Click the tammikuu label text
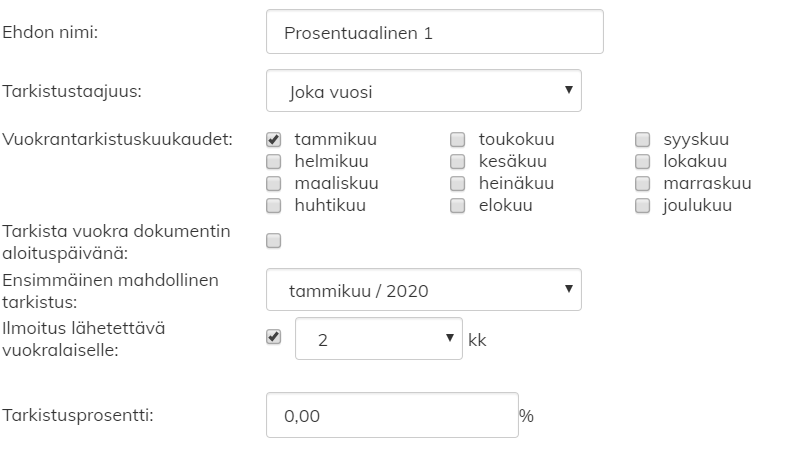This screenshot has height=456, width=798. pos(328,139)
